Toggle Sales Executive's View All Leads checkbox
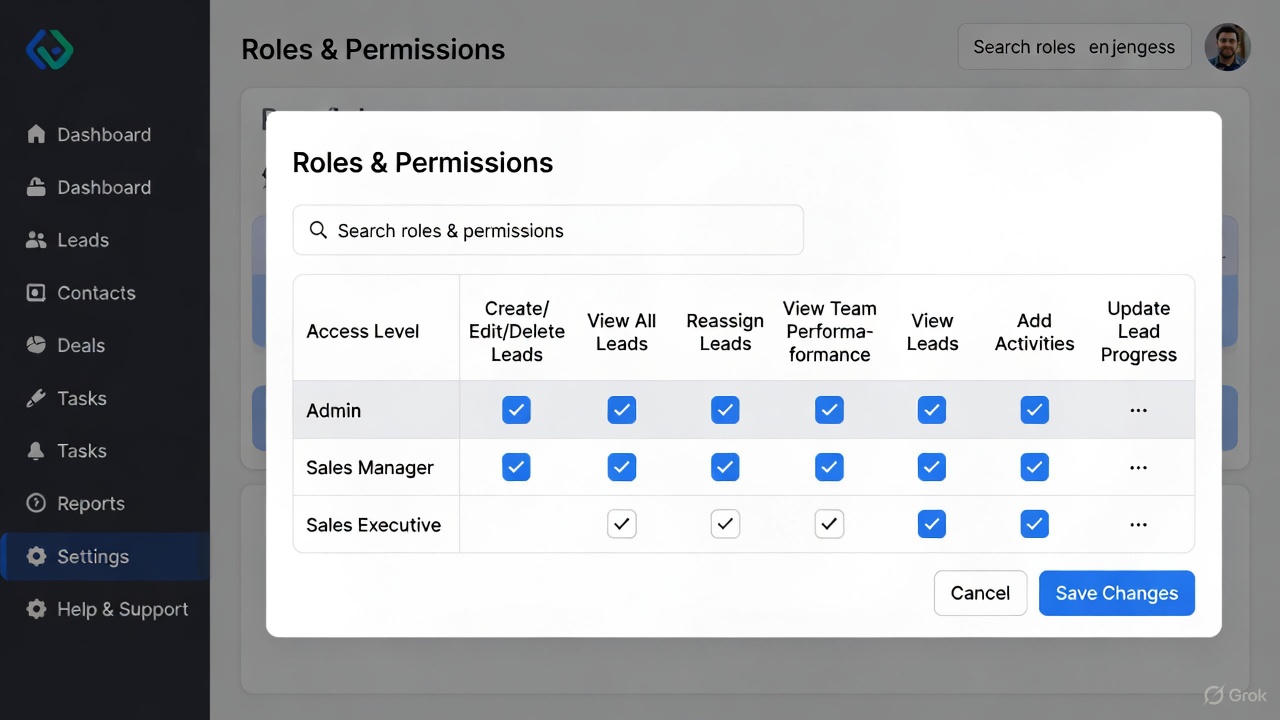Image resolution: width=1280 pixels, height=720 pixels. pyautogui.click(x=621, y=524)
